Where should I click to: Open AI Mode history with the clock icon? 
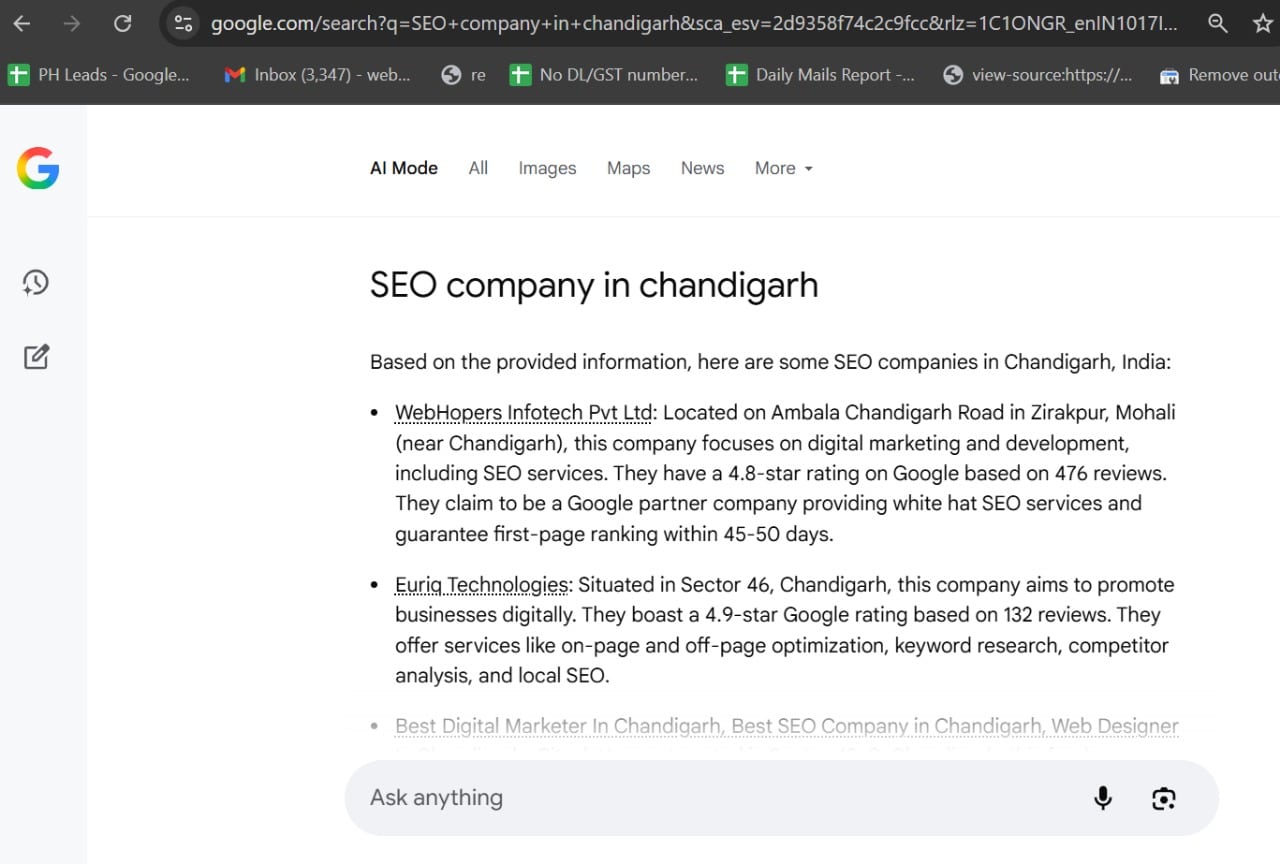(36, 283)
